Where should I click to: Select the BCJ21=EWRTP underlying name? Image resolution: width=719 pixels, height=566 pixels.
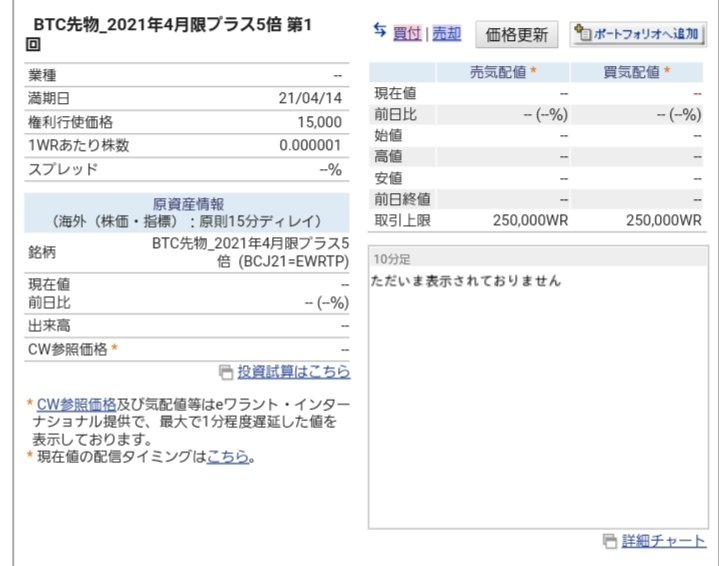(x=250, y=252)
